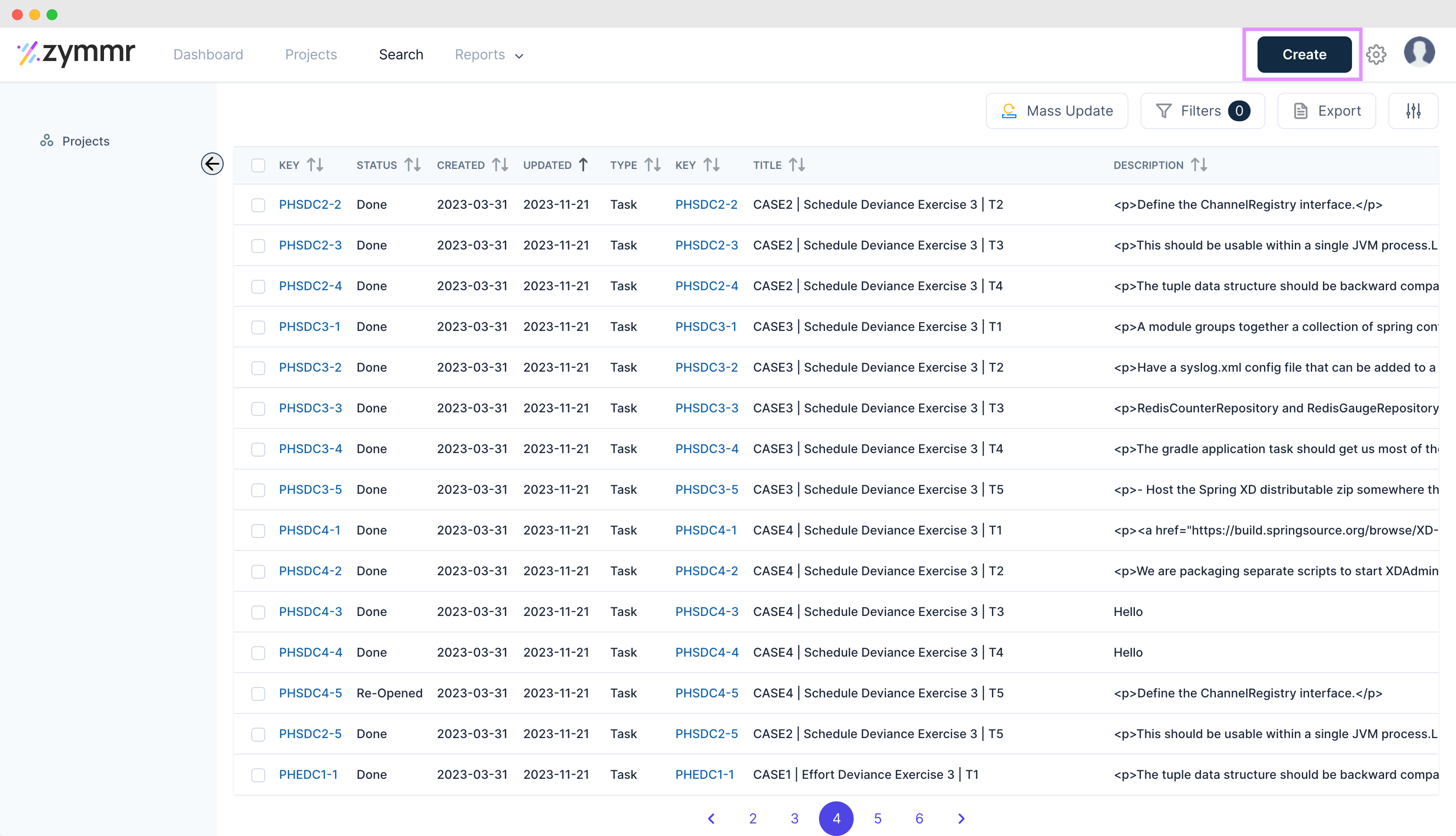Sort by TYPE column arrows
The image size is (1456, 836).
[653, 165]
